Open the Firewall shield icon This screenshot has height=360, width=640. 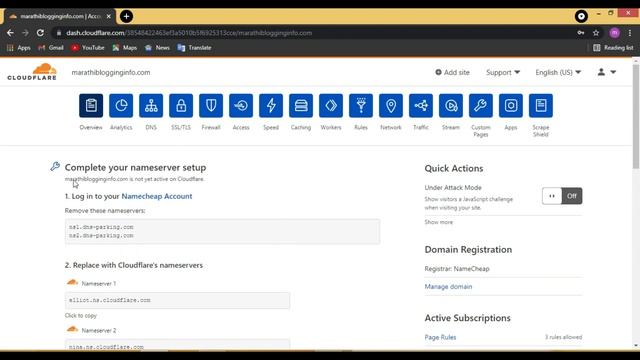coord(211,105)
